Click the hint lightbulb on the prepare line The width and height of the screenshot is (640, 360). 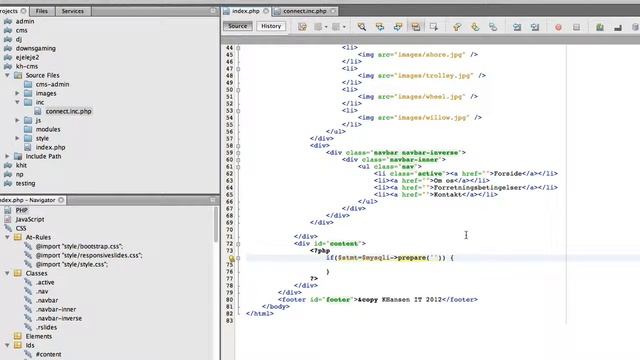click(231, 258)
